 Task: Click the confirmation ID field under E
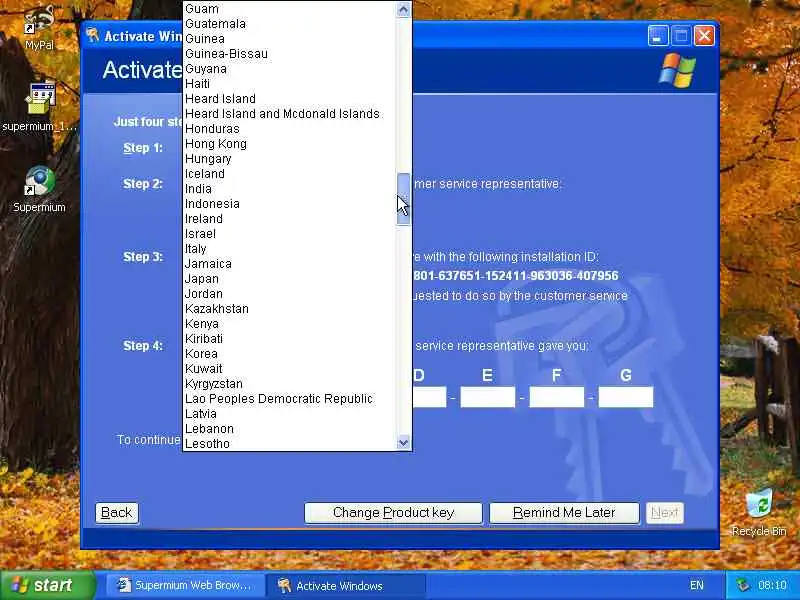(x=488, y=397)
